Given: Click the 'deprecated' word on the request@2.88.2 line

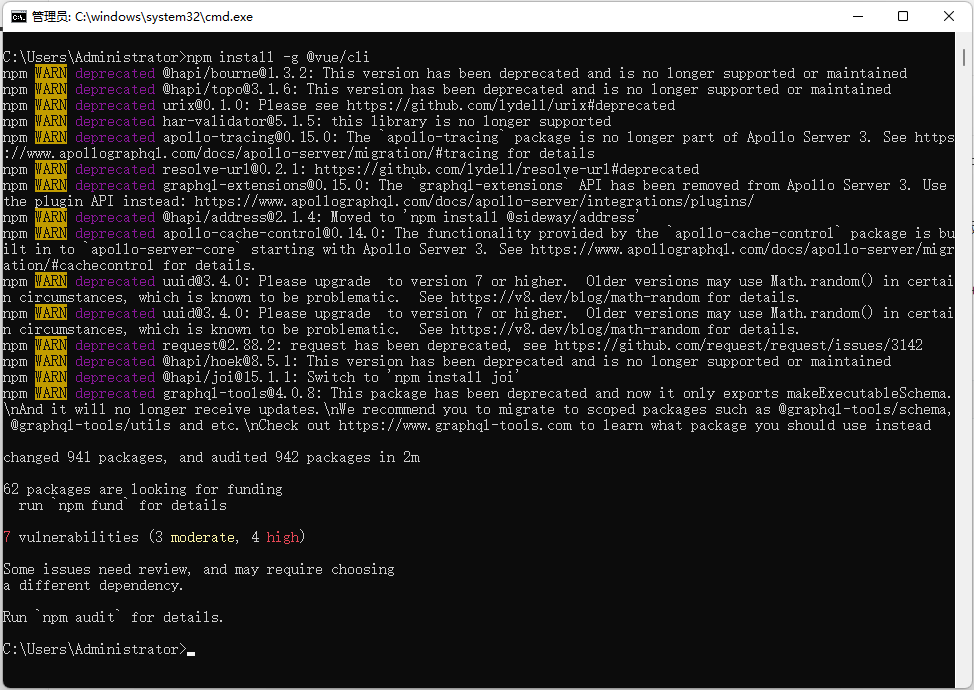Looking at the screenshot, I should click(x=115, y=345).
